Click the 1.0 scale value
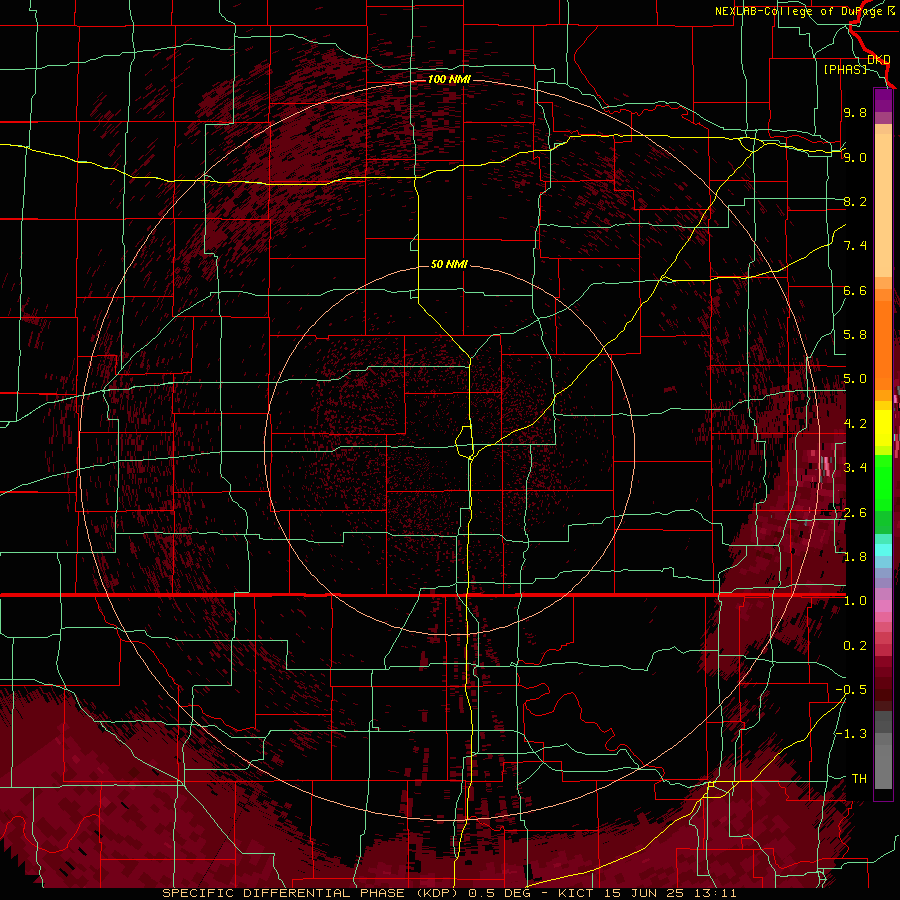 click(855, 601)
